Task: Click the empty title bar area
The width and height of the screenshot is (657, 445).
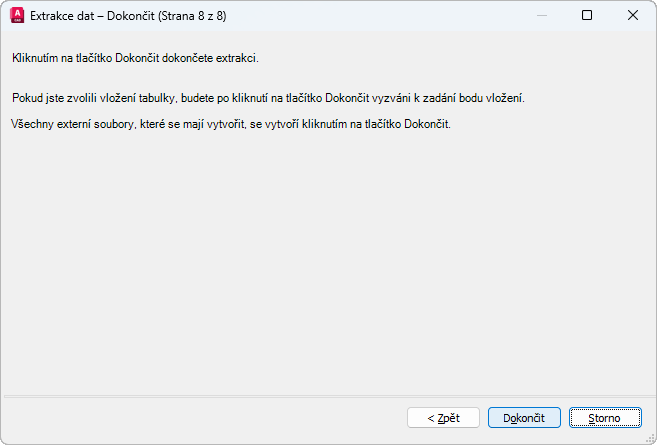Action: click(x=380, y=15)
